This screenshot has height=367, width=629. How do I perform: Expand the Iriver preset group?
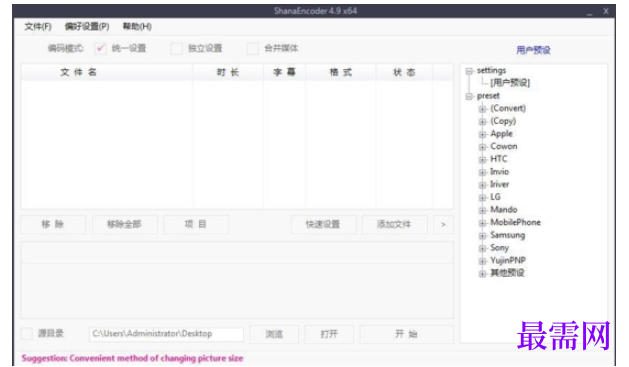point(482,185)
